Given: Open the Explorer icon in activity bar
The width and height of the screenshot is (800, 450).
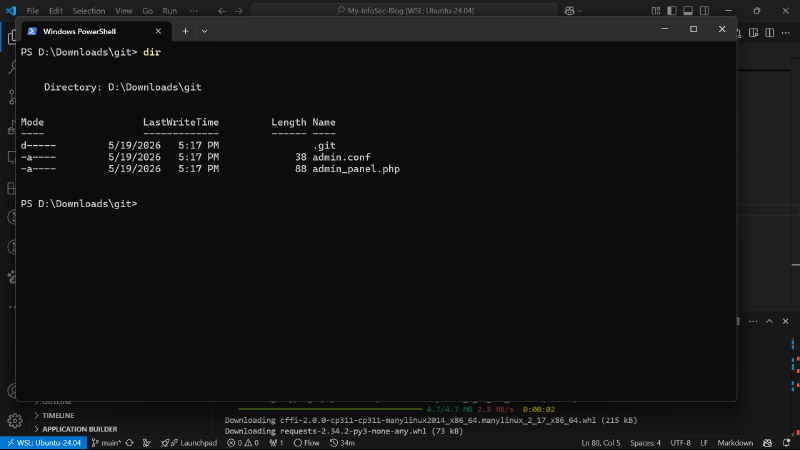Looking at the screenshot, I should coord(10,37).
